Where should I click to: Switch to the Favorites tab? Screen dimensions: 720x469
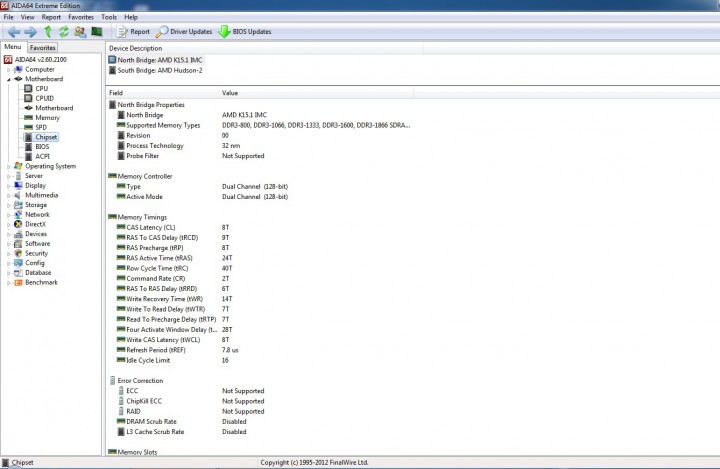[43, 47]
